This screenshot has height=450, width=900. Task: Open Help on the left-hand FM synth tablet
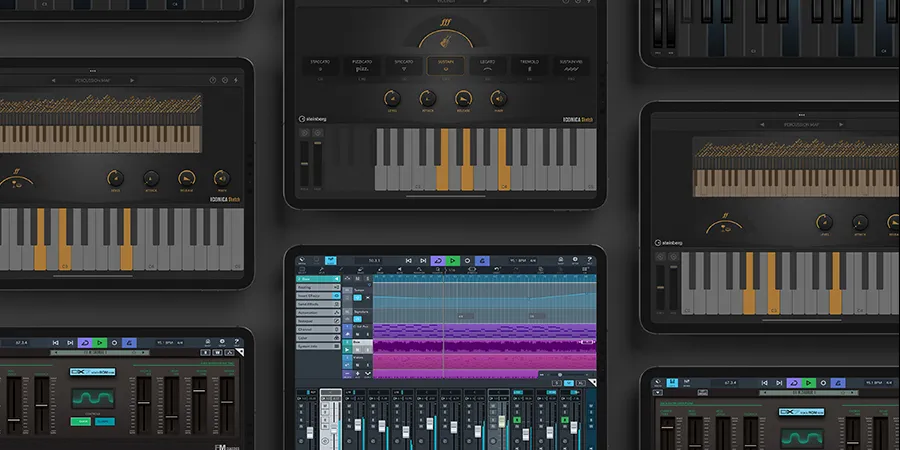click(x=235, y=343)
